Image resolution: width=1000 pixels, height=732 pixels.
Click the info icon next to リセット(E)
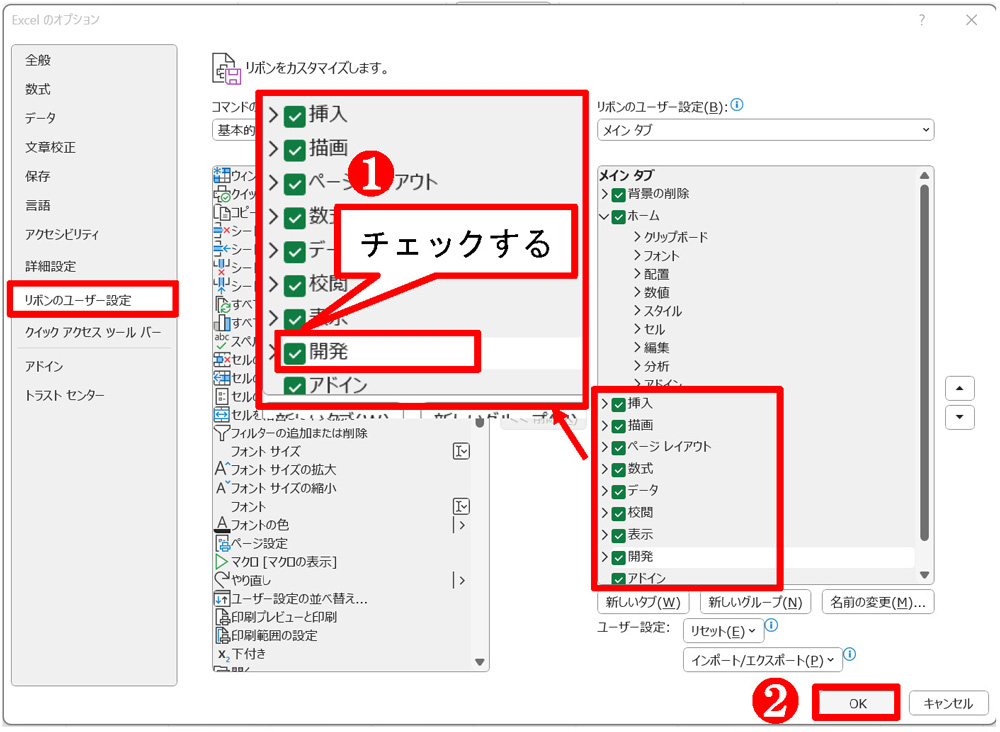tap(771, 626)
